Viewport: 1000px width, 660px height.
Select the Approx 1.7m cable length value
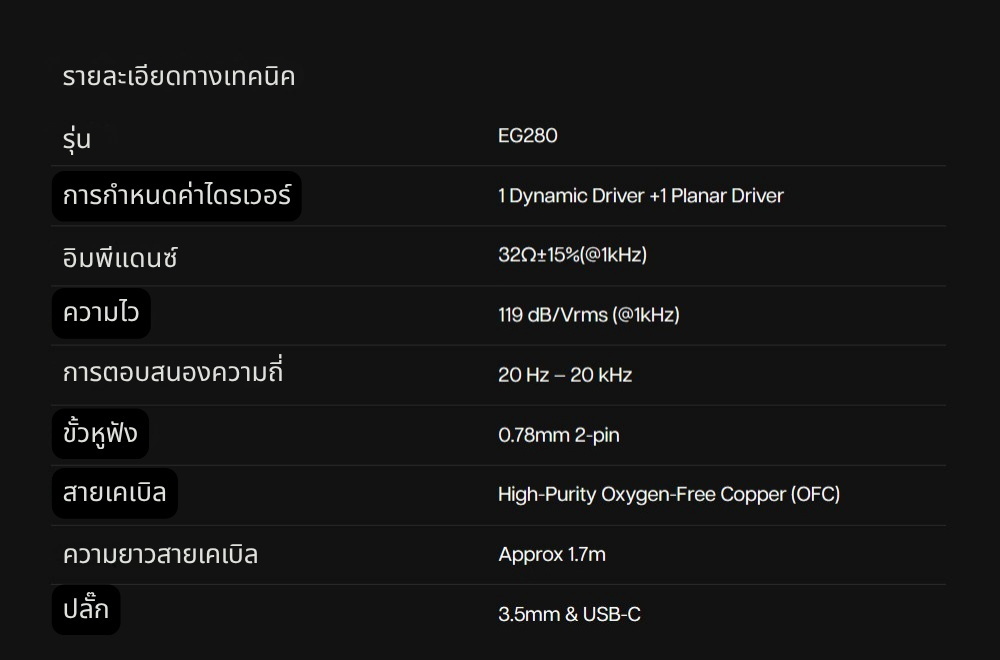[x=551, y=554]
